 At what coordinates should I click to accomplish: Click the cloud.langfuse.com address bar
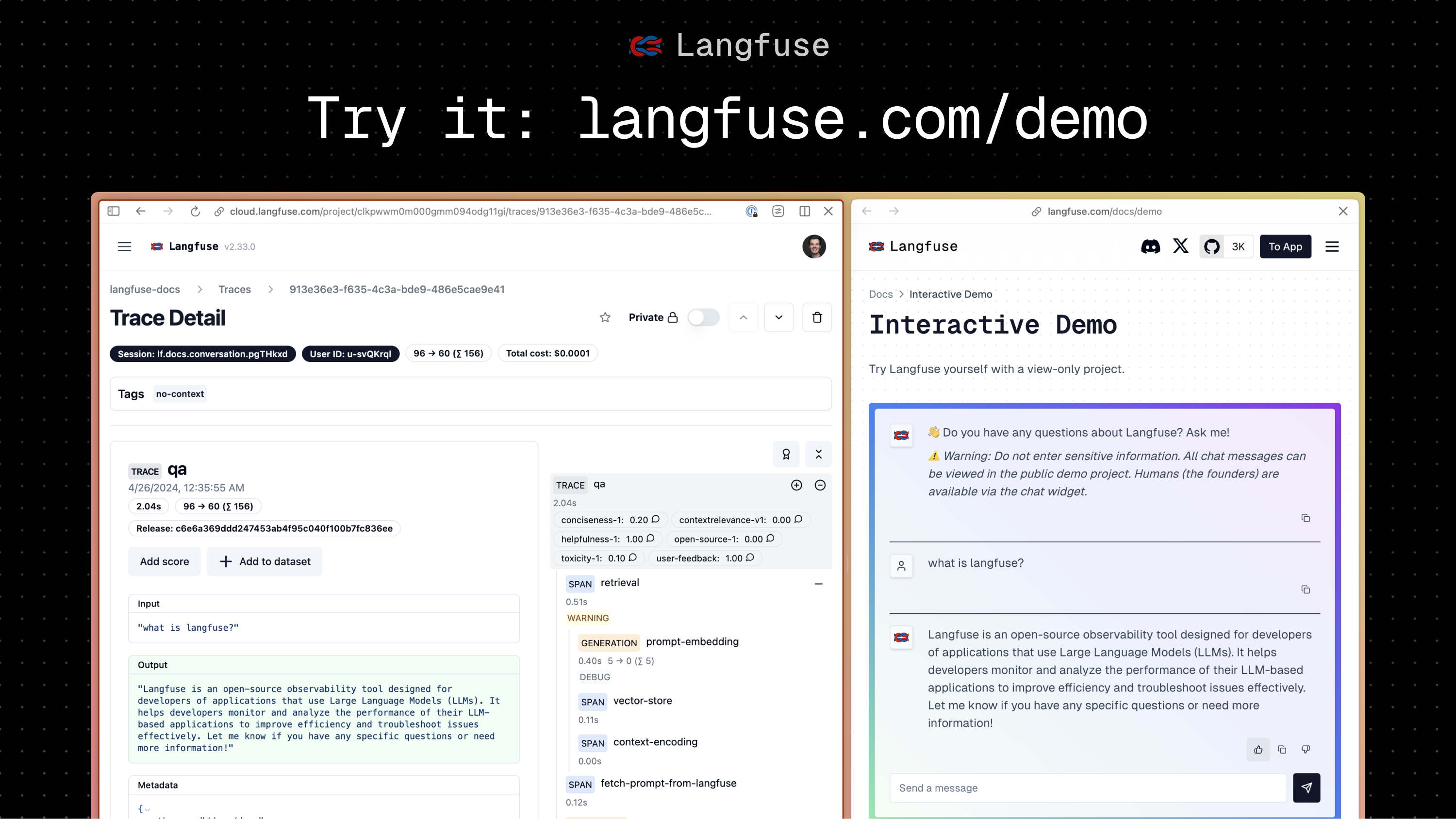pyautogui.click(x=470, y=211)
